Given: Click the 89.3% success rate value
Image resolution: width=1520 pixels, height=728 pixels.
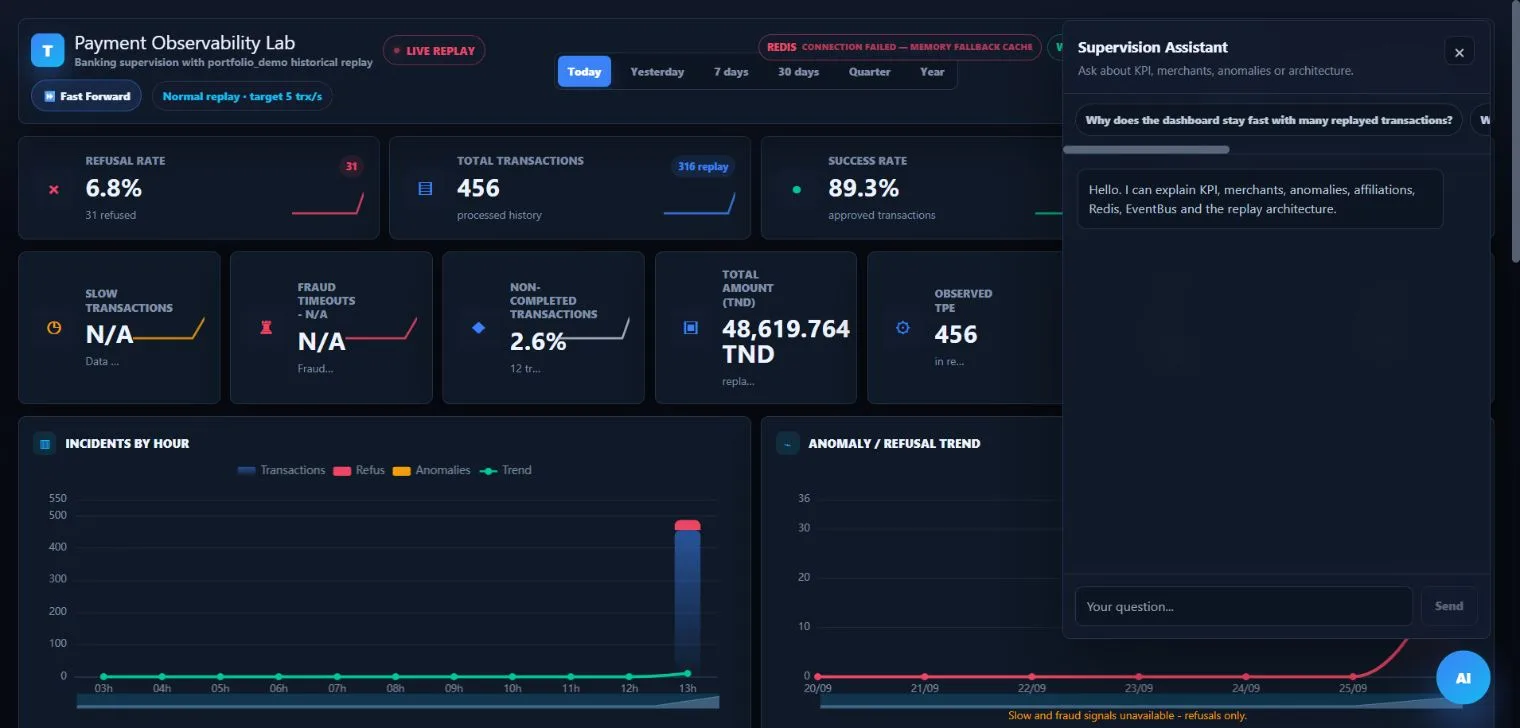Looking at the screenshot, I should click(863, 188).
